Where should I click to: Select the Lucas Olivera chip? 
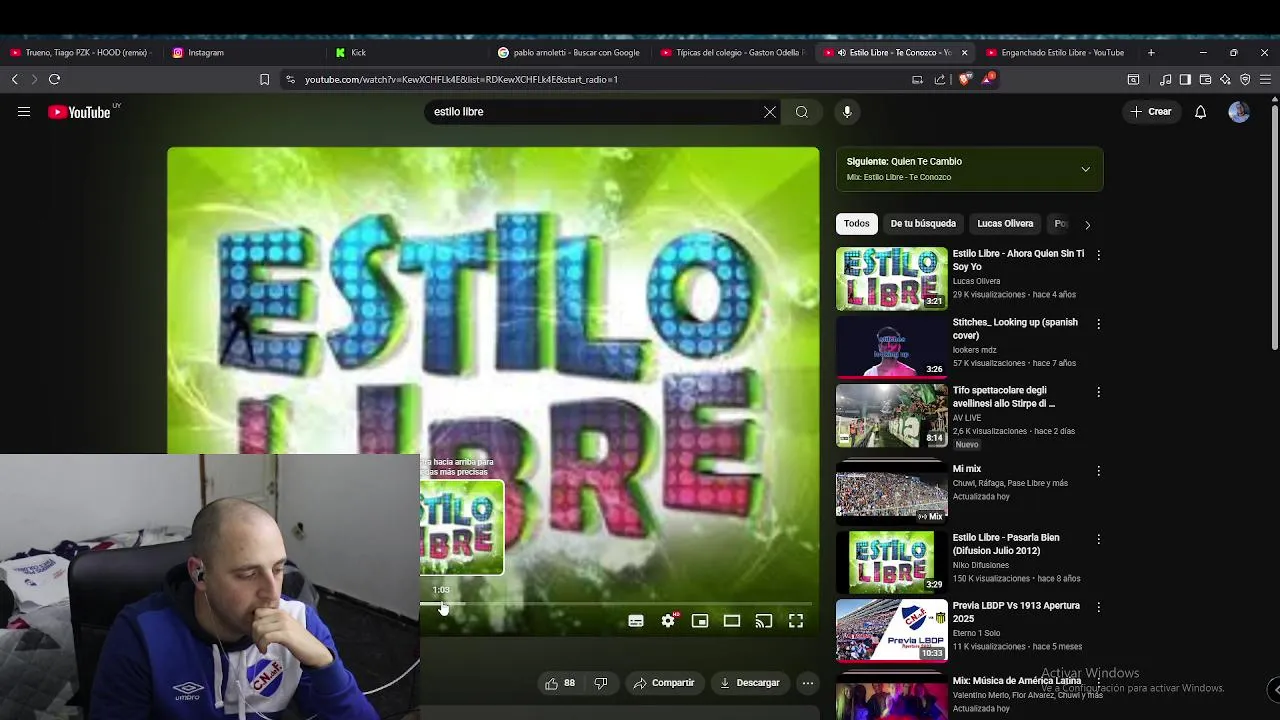1005,224
